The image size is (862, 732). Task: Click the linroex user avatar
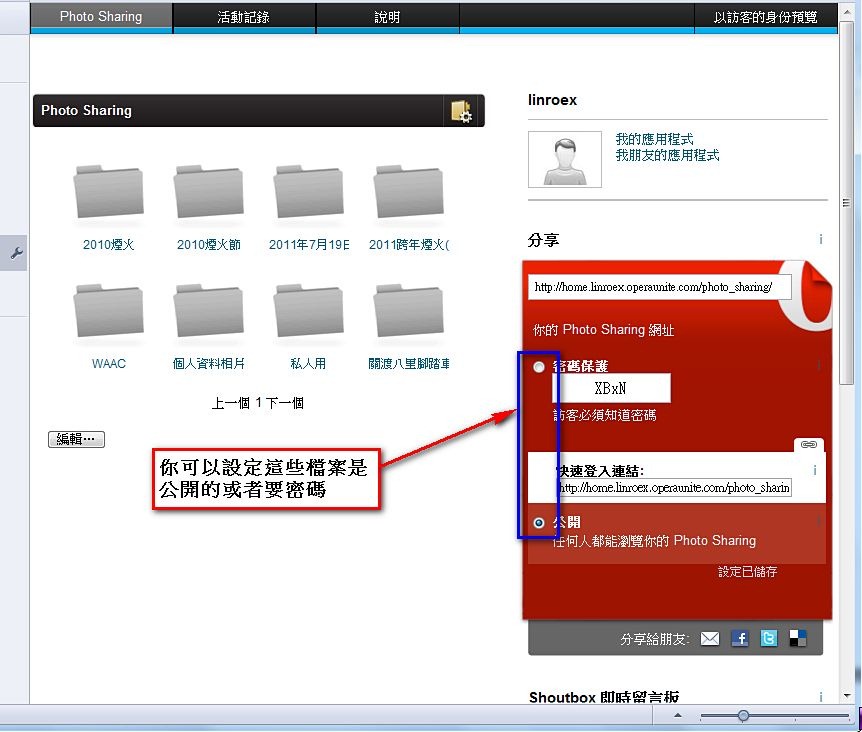click(x=565, y=159)
